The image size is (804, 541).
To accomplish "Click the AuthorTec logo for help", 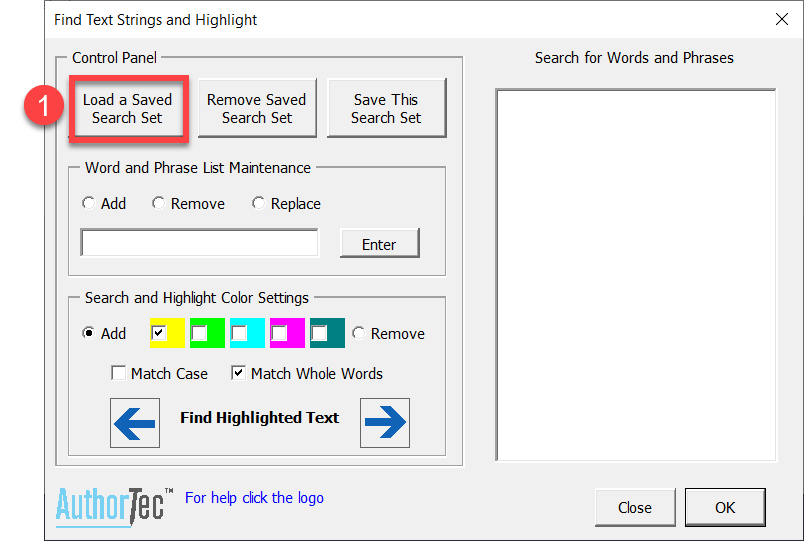I will click(x=114, y=507).
